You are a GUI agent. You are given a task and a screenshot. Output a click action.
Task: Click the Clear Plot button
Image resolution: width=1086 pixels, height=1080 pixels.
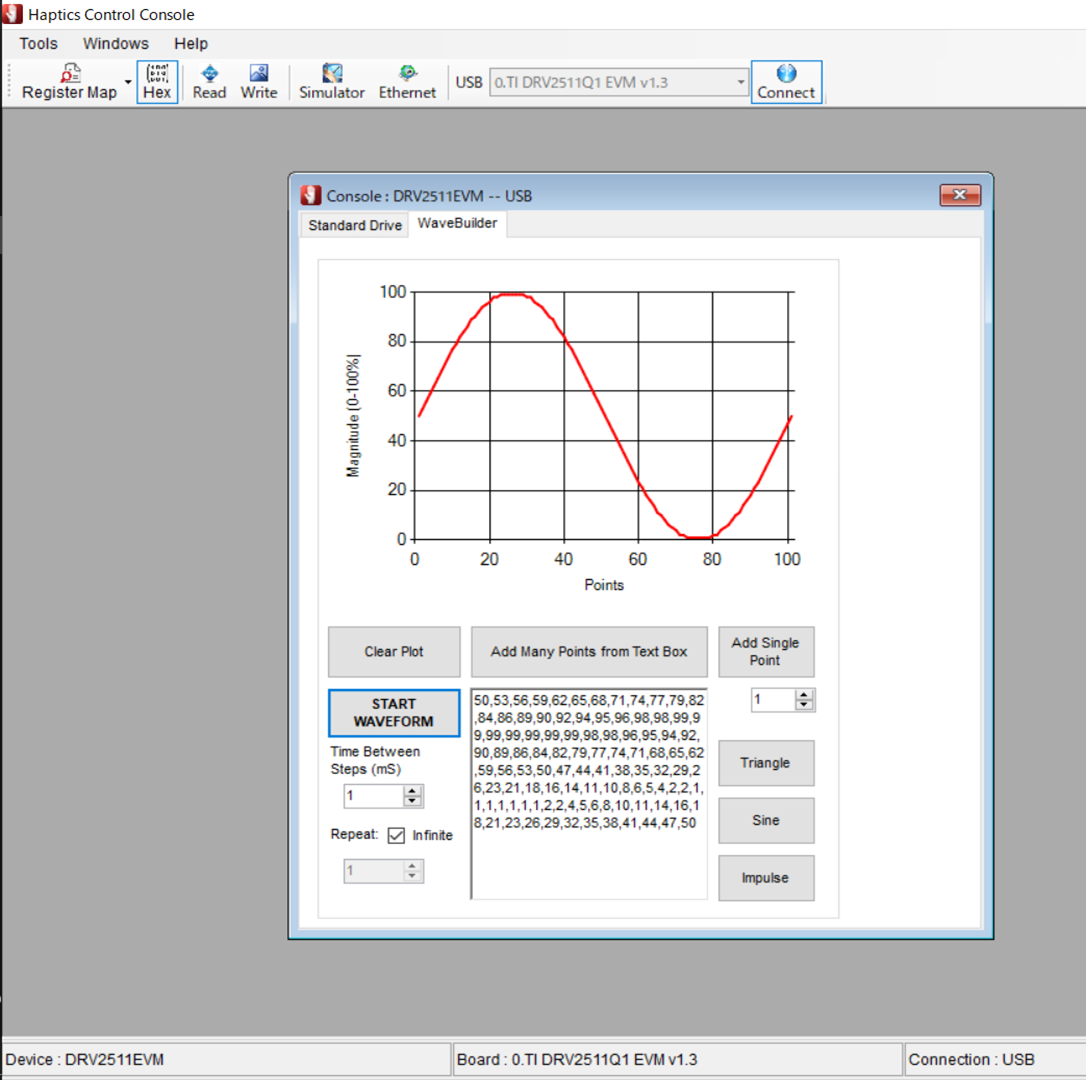coord(394,652)
